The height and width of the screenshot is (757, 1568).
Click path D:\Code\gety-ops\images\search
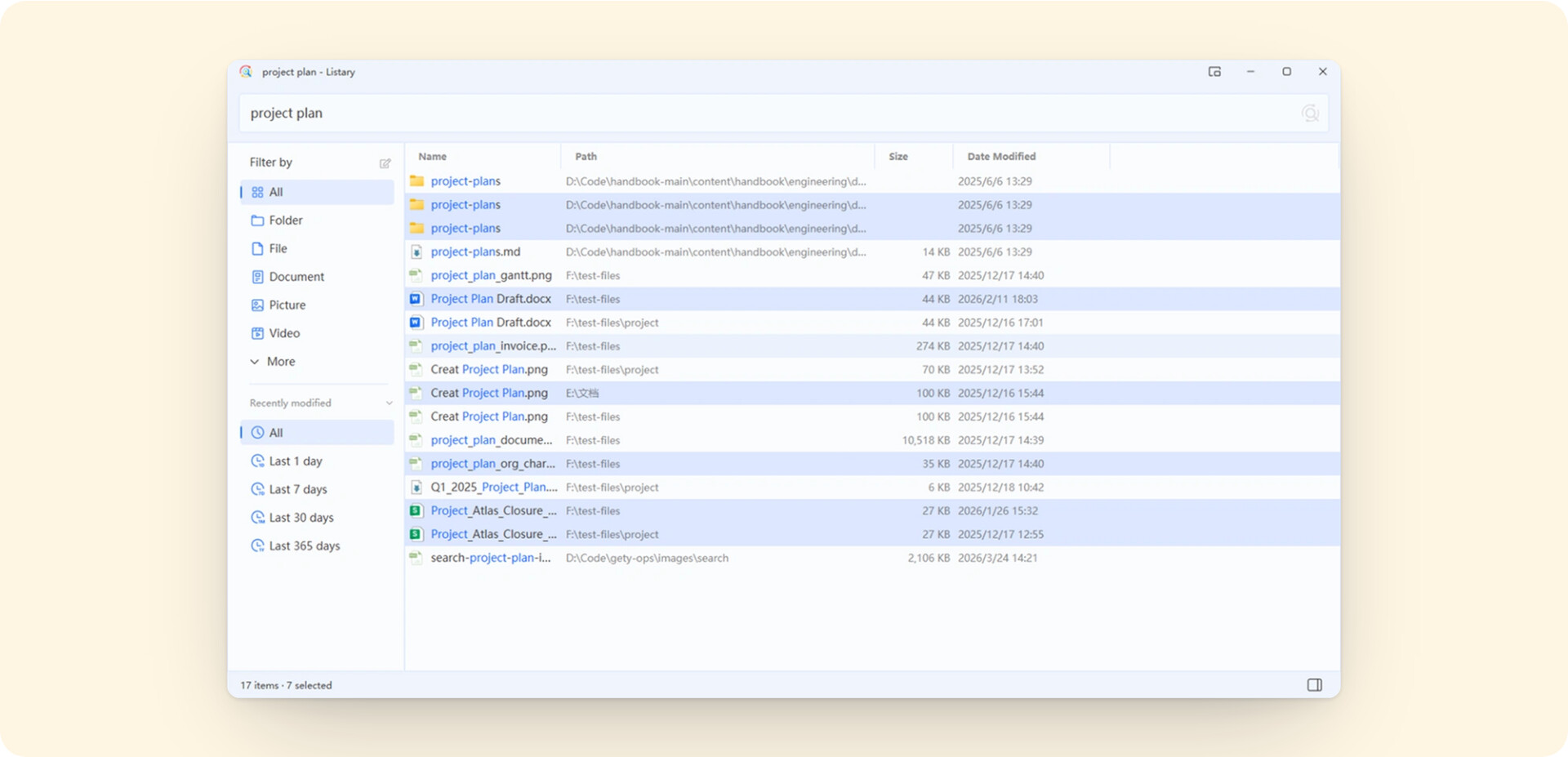point(647,559)
